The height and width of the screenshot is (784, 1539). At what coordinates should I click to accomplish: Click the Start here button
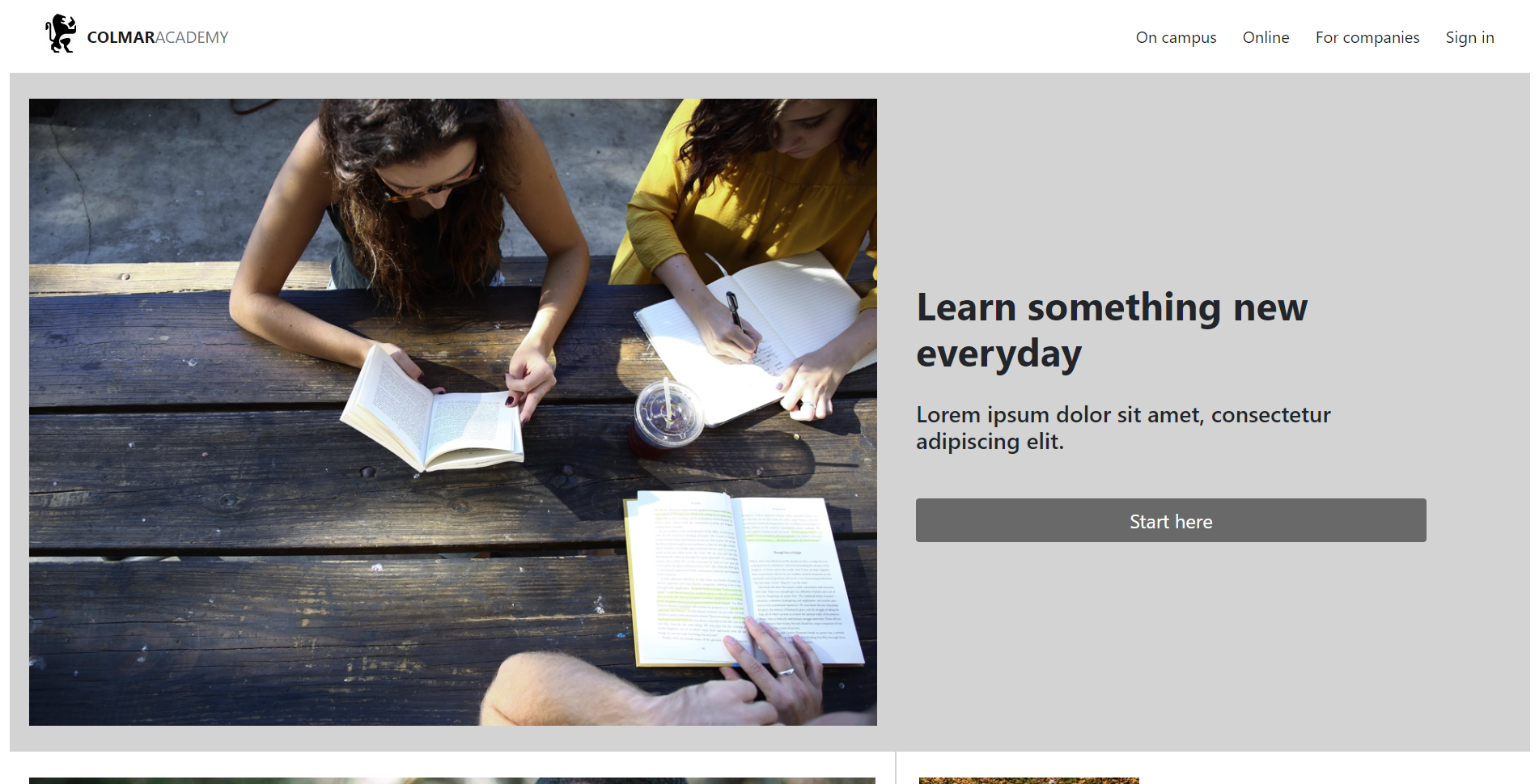pyautogui.click(x=1171, y=520)
